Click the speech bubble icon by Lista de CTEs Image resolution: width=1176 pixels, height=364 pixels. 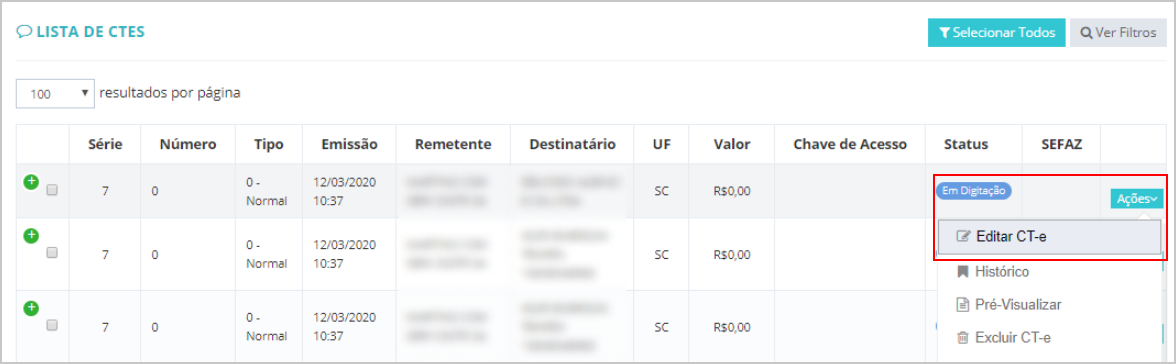(23, 32)
